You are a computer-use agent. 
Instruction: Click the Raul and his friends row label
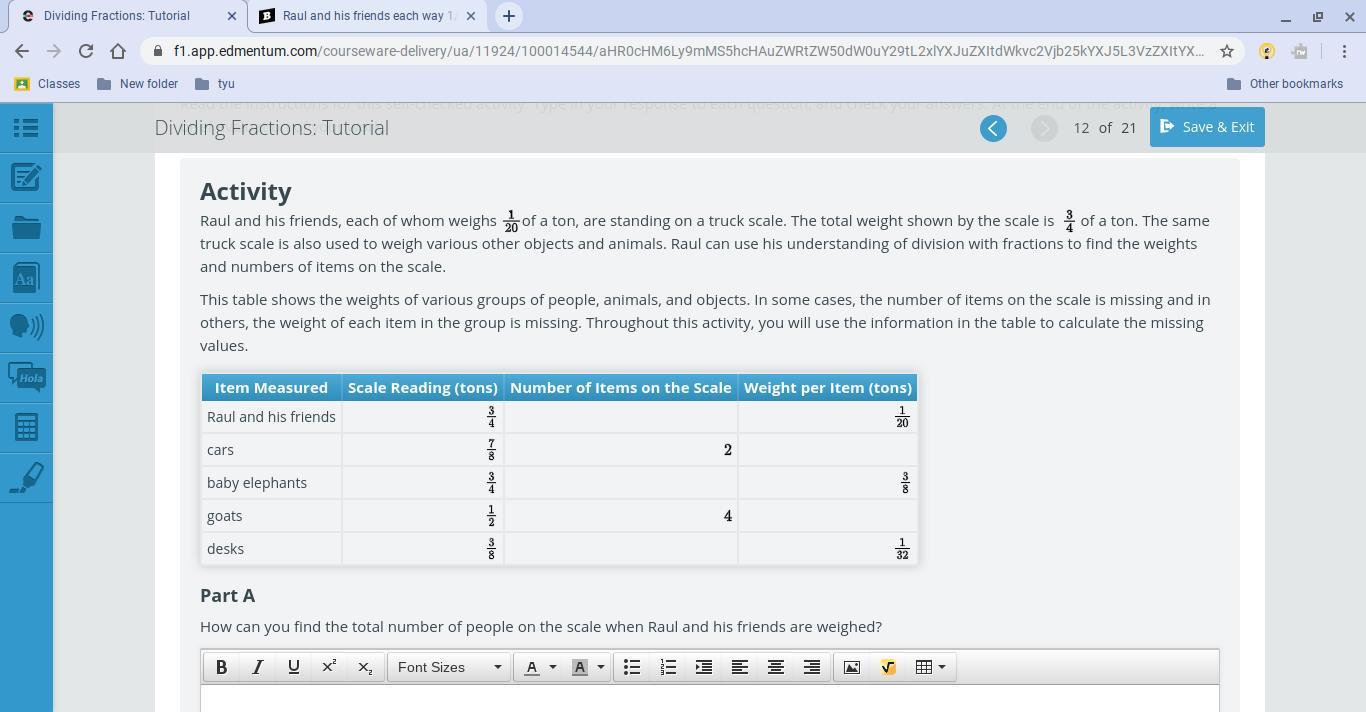(x=271, y=417)
